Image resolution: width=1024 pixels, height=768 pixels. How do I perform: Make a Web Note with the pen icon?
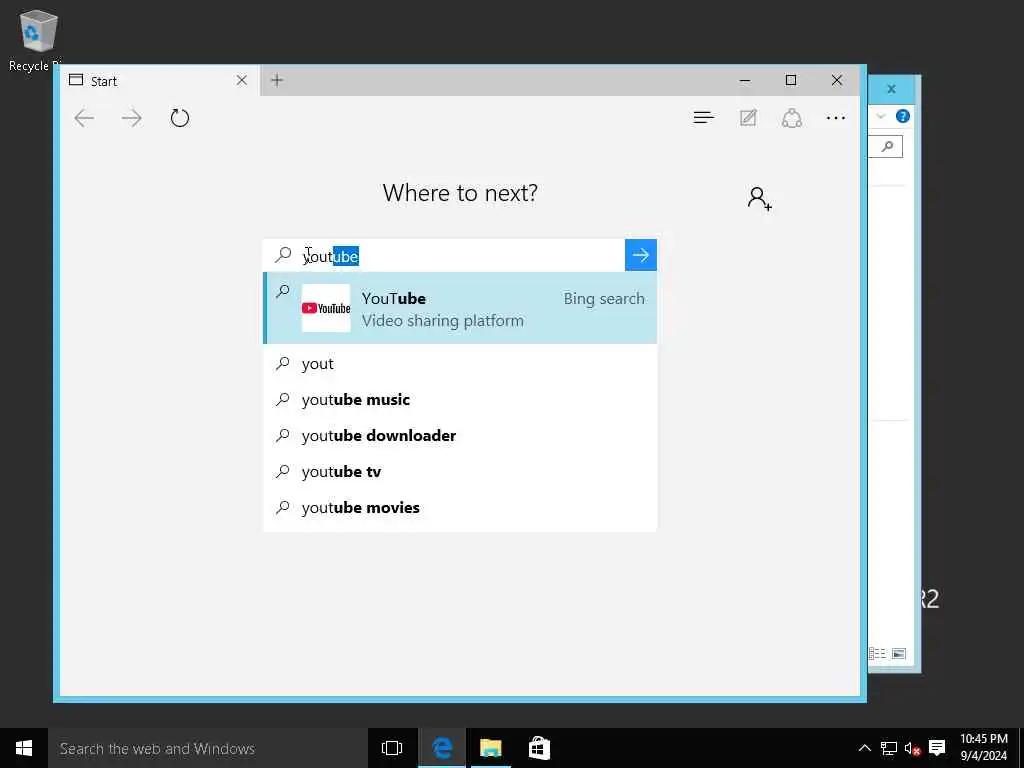[x=748, y=118]
